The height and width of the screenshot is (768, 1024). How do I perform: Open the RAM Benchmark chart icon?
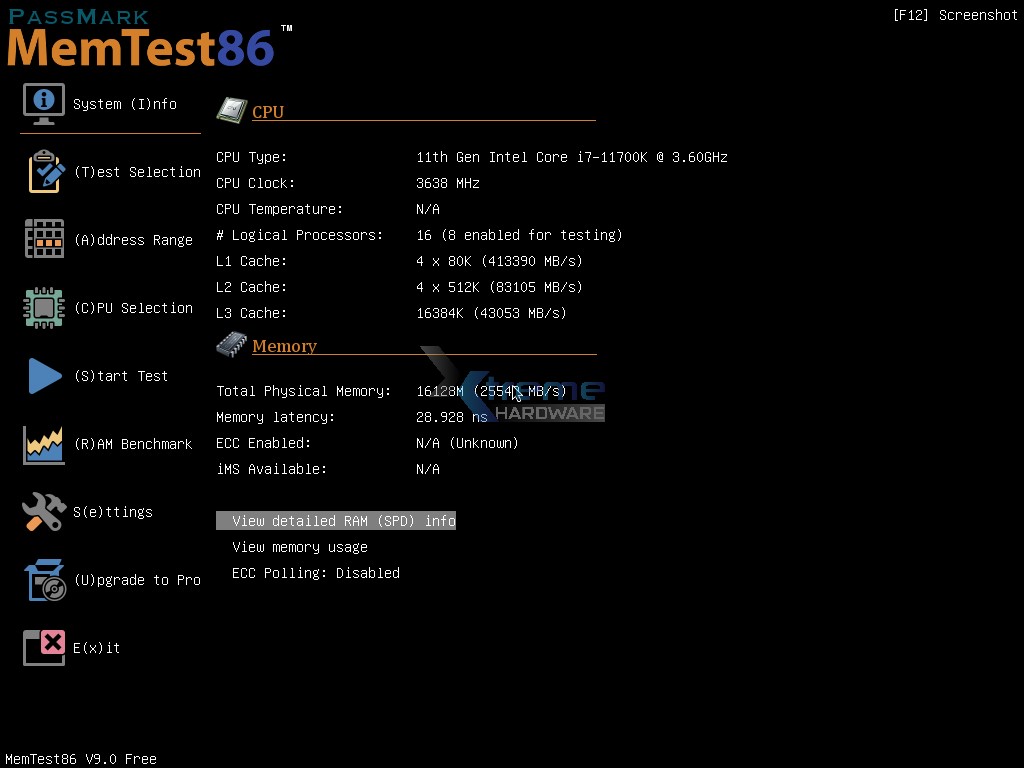pyautogui.click(x=43, y=443)
